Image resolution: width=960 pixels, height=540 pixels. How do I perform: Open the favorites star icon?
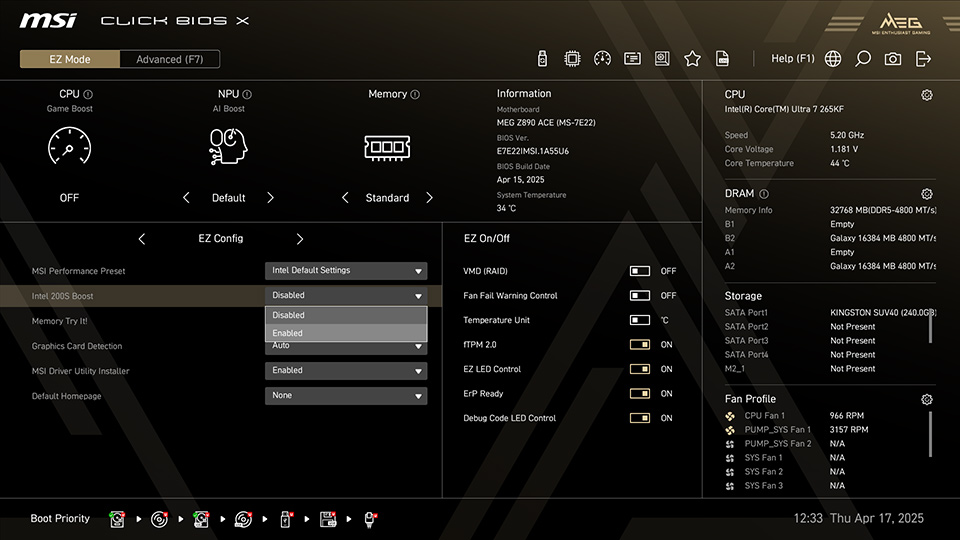(x=692, y=59)
